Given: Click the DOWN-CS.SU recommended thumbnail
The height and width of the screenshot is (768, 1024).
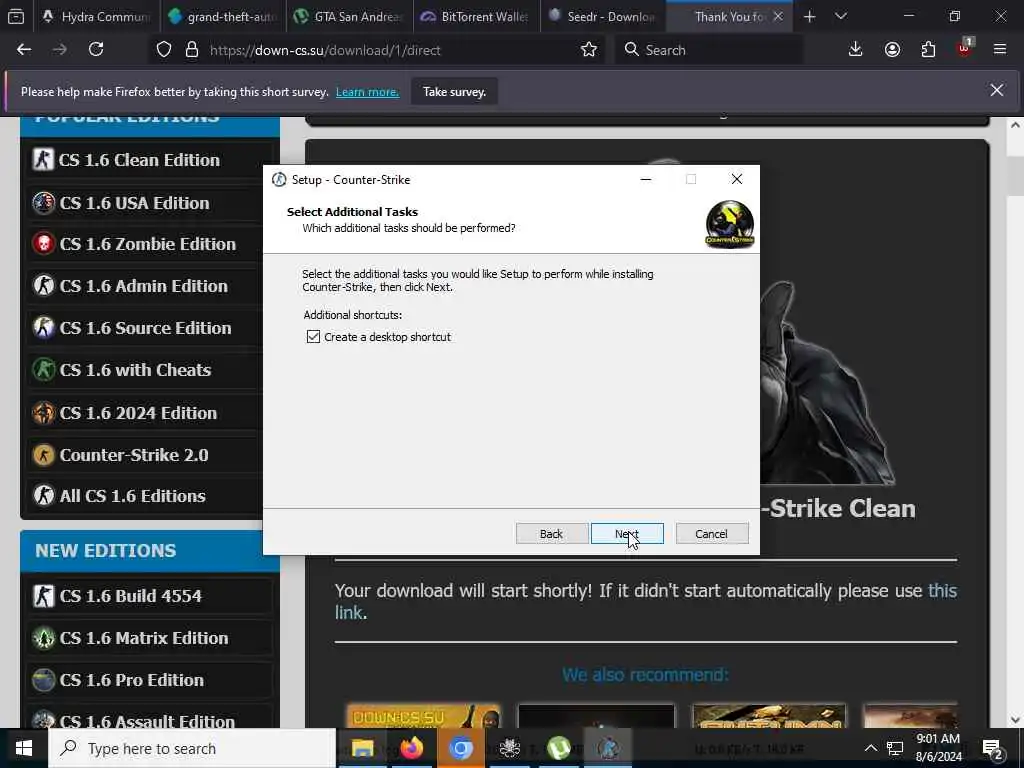Looking at the screenshot, I should 424,716.
